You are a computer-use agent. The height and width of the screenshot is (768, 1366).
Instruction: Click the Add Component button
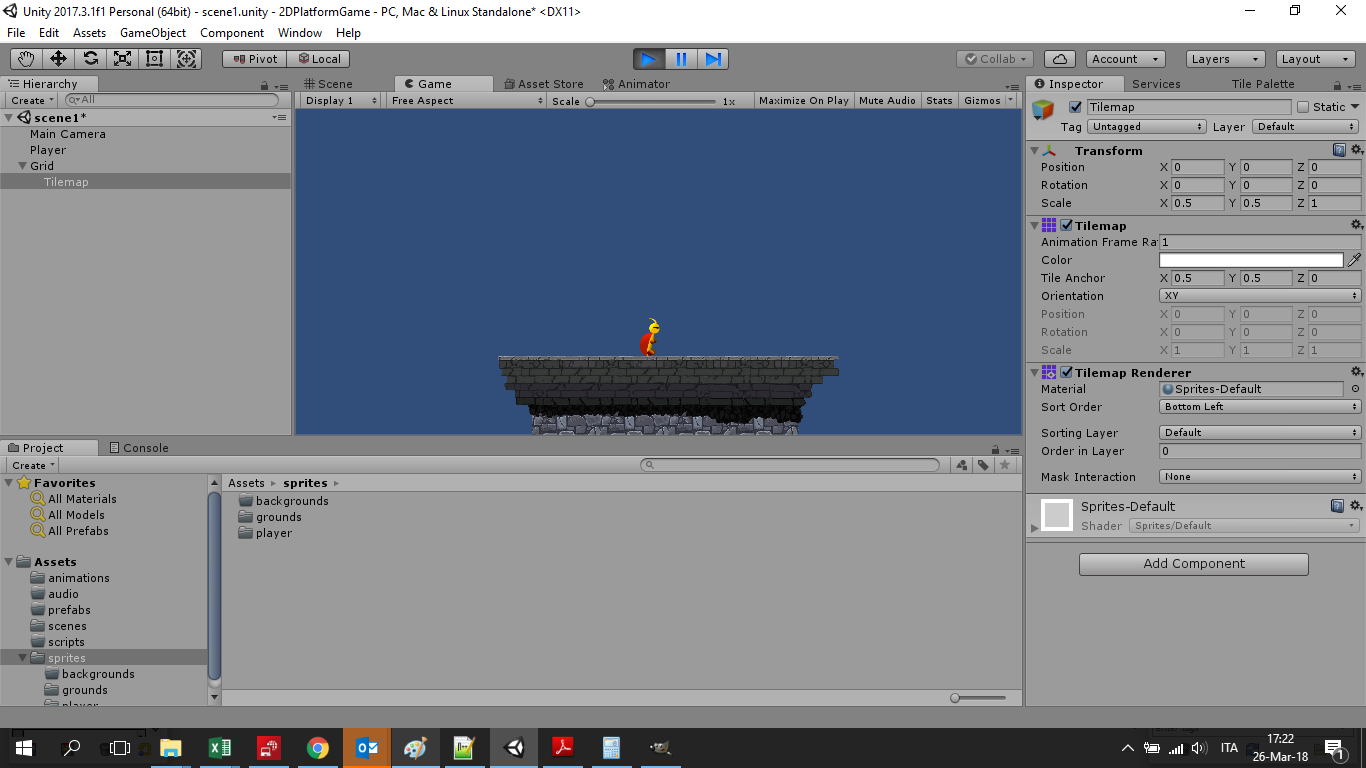[1193, 564]
